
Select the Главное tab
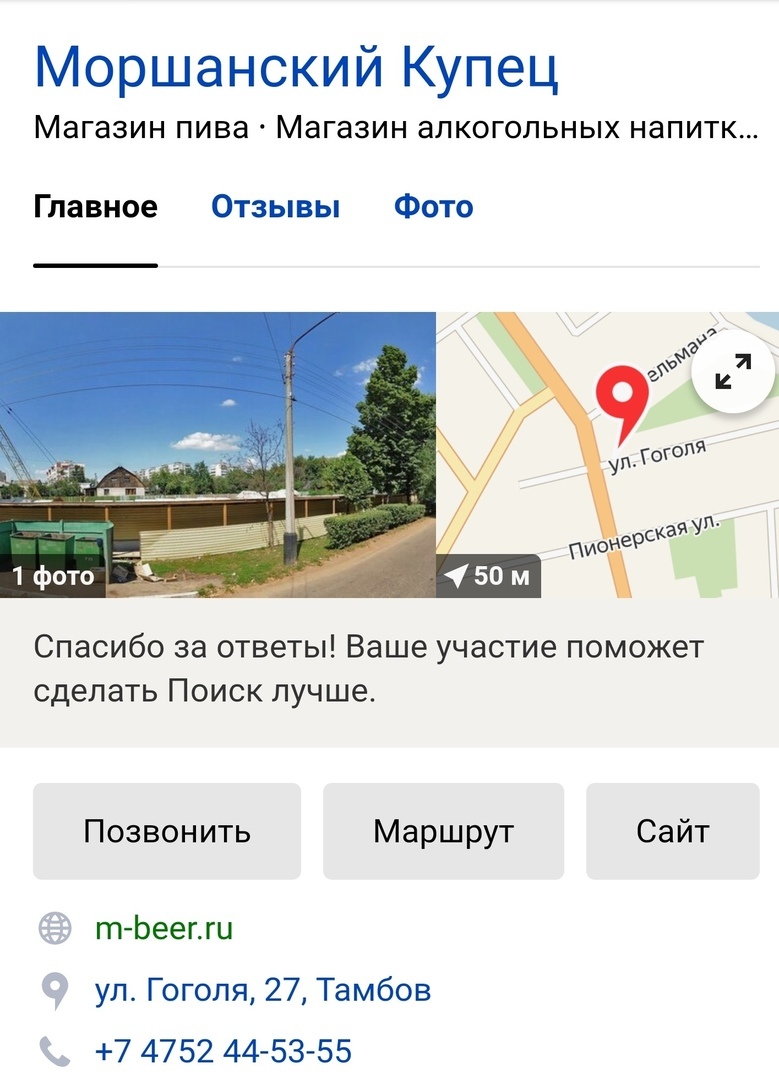tap(96, 207)
